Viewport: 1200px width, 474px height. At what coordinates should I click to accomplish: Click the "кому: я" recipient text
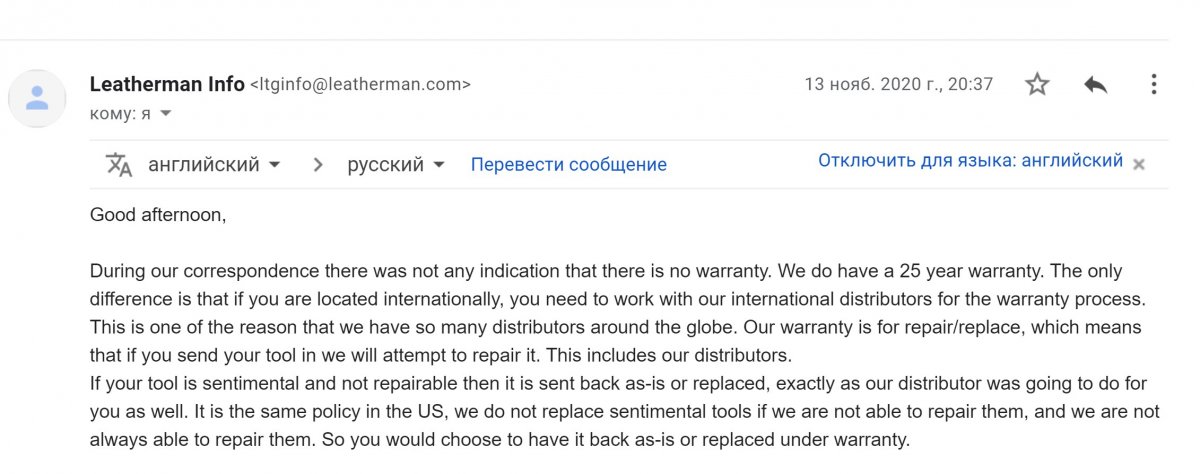click(x=120, y=114)
